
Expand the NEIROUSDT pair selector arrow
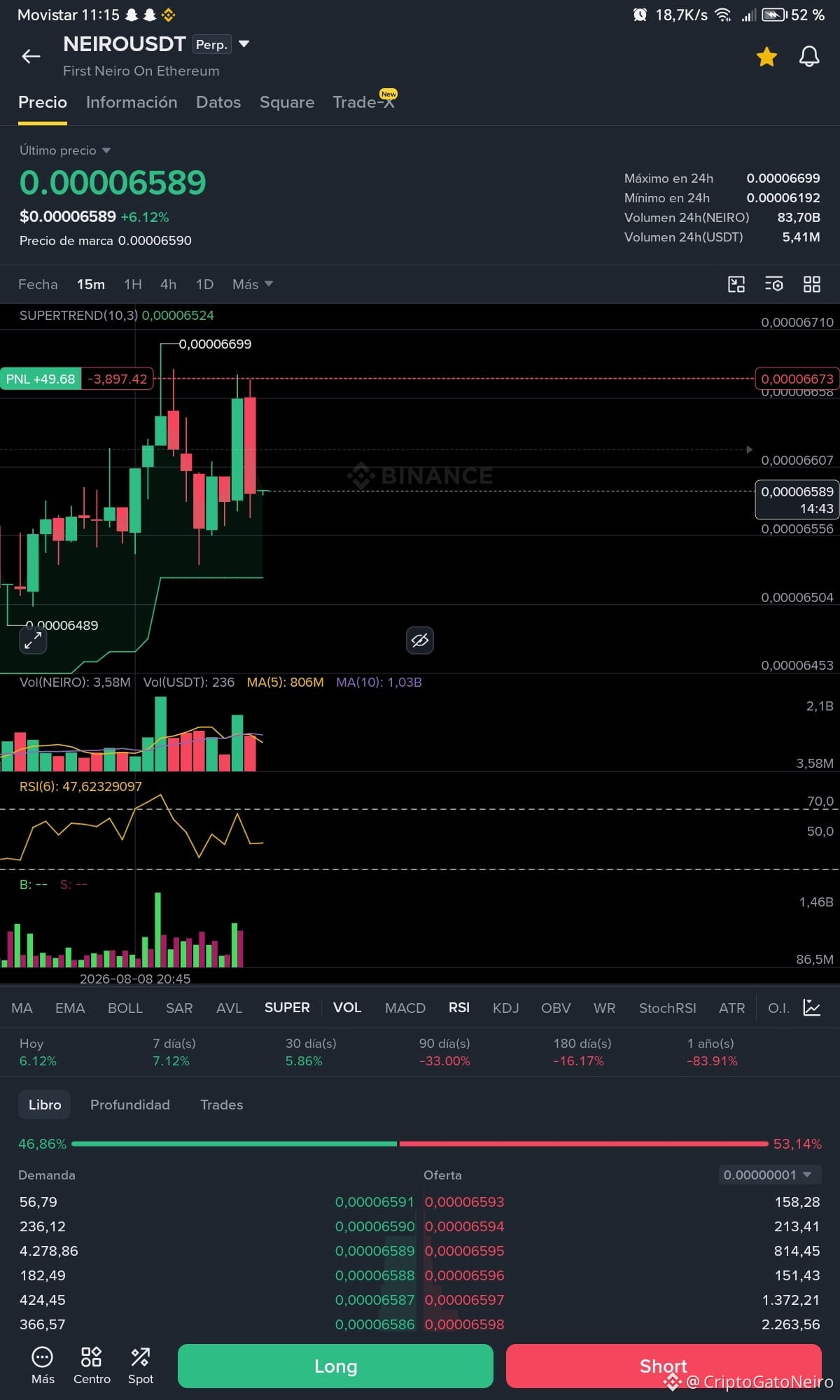click(x=244, y=44)
